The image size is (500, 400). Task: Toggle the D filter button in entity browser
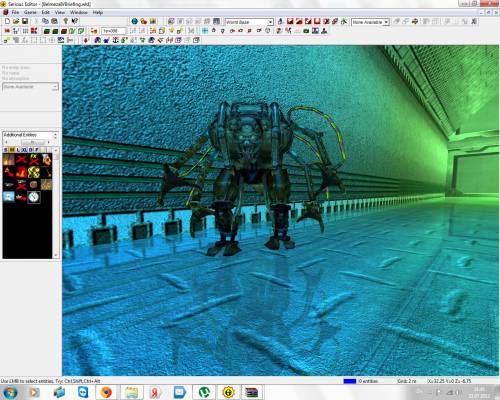31,150
